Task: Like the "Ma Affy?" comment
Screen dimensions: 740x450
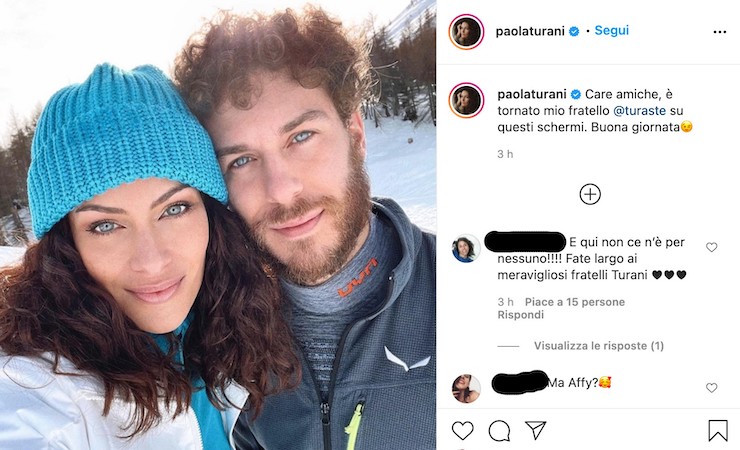Action: tap(711, 388)
